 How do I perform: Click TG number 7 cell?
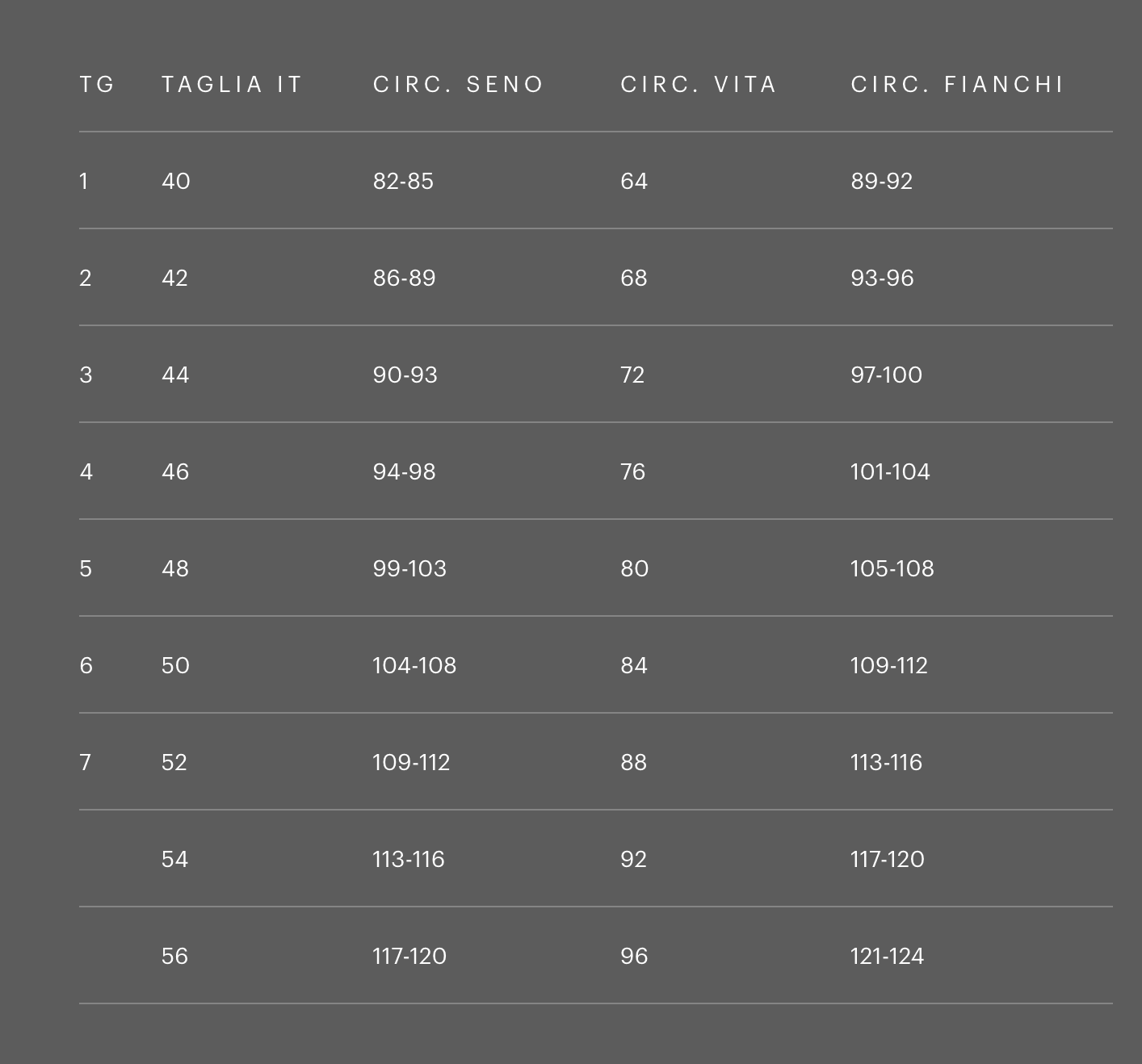pyautogui.click(x=86, y=762)
